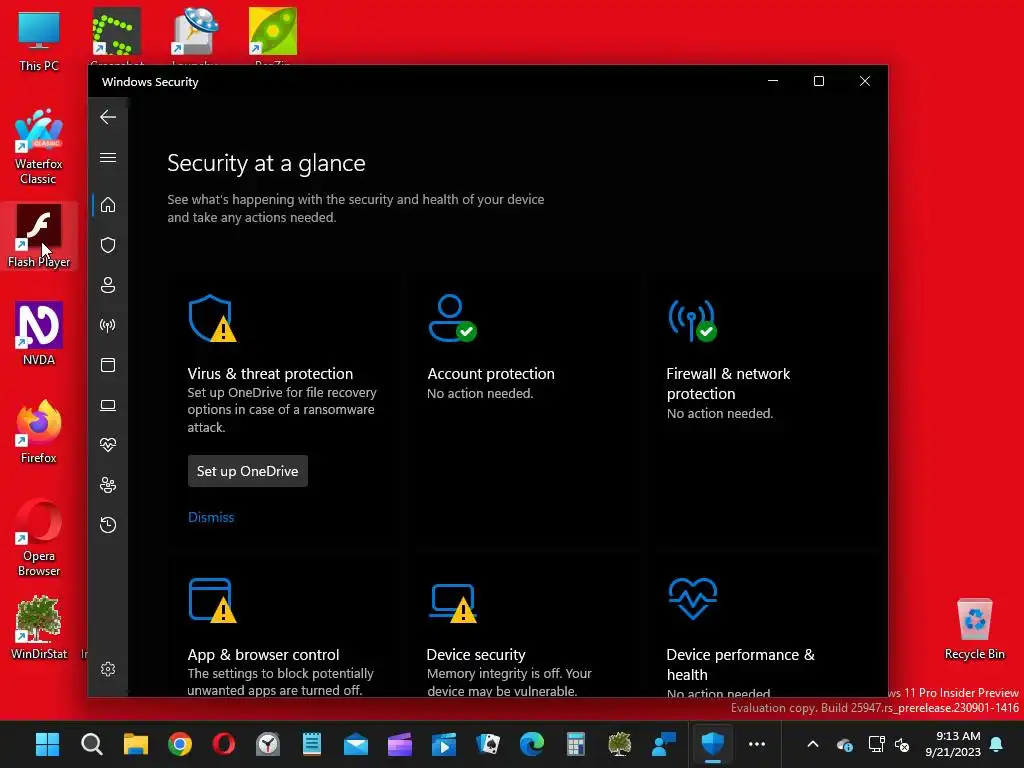Open Virus & threat protection shield sidebar icon
Screen dimensions: 1024x768
[x=108, y=245]
